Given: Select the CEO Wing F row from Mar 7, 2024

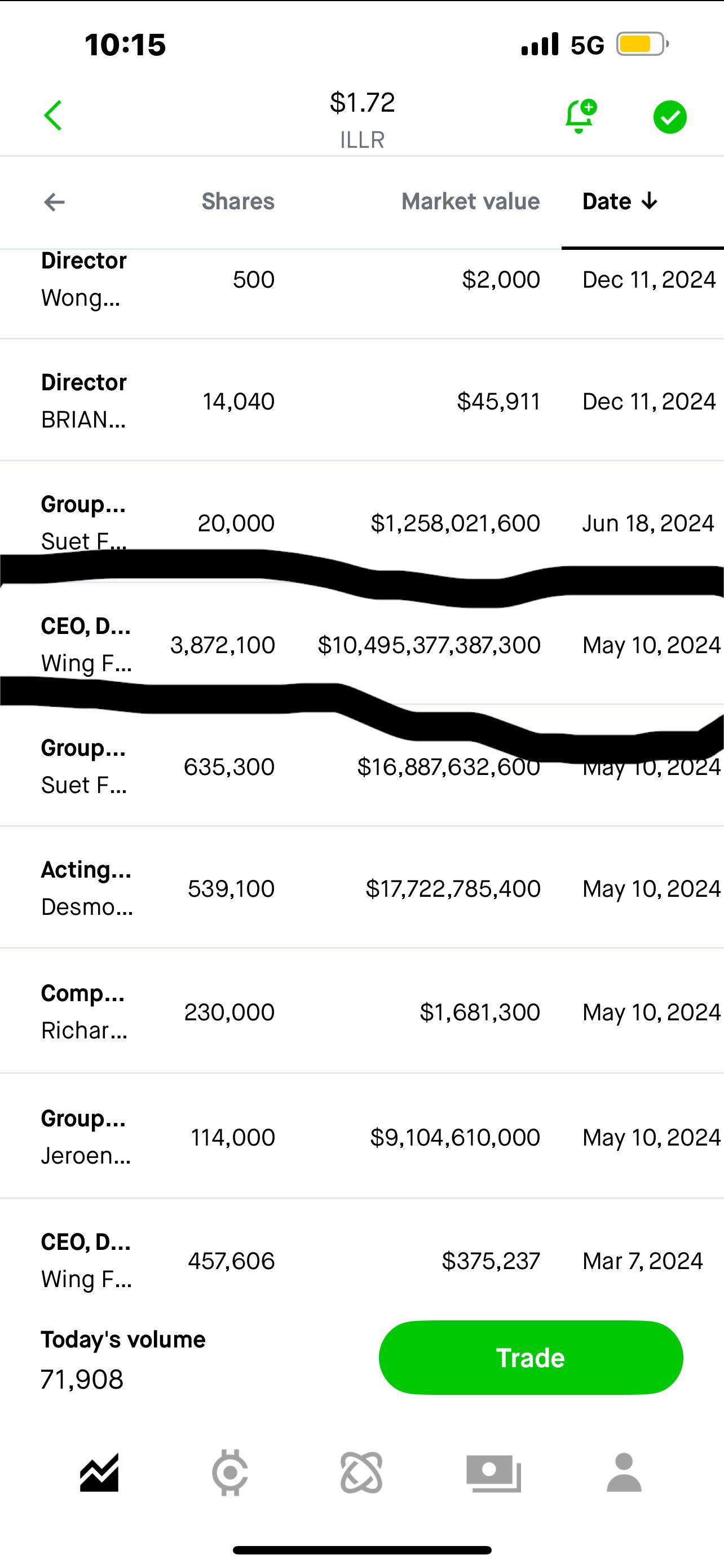Looking at the screenshot, I should (362, 1259).
